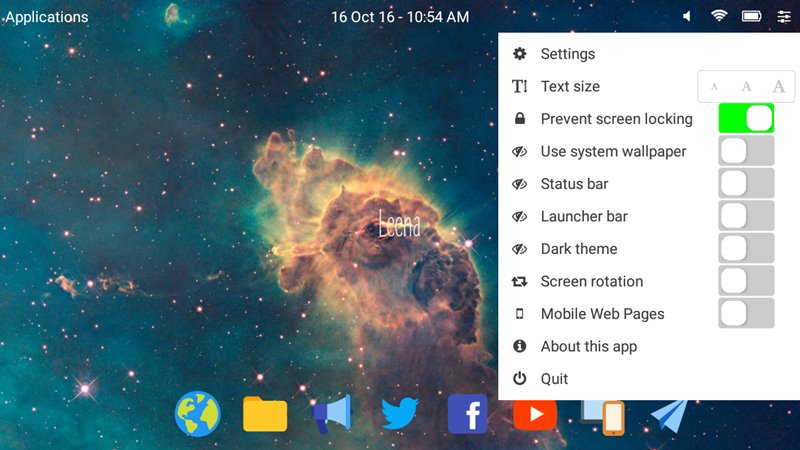Click the rotation arrows icon

519,281
